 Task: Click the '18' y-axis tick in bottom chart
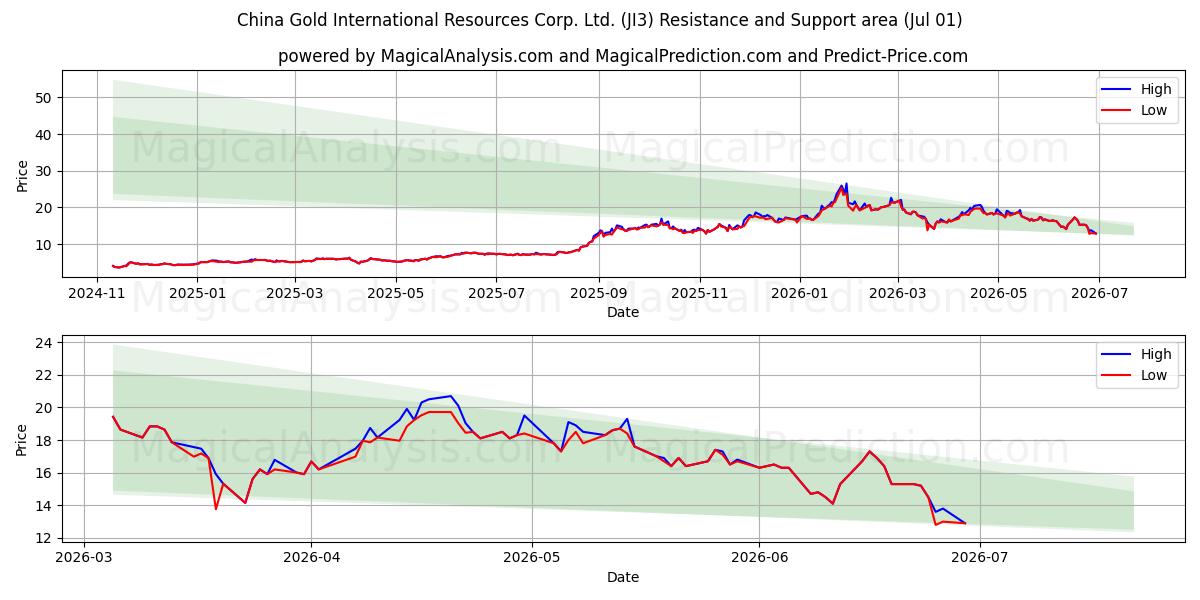tap(45, 440)
